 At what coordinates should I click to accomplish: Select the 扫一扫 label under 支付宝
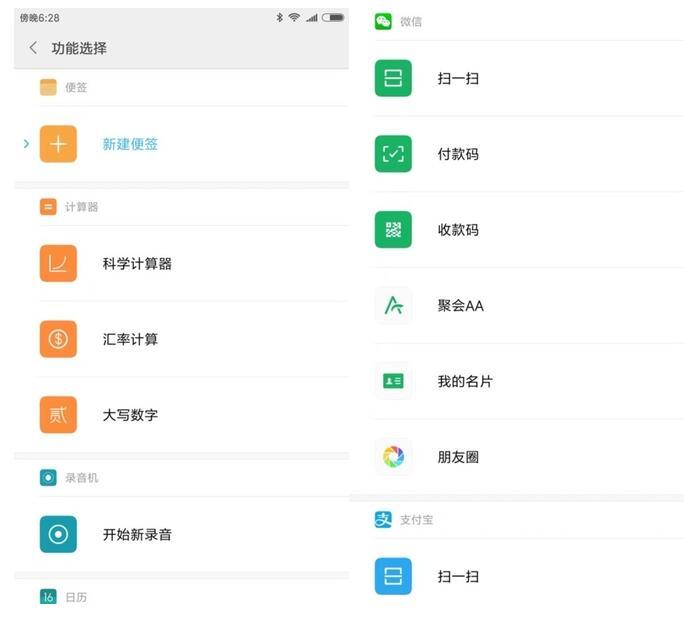(x=458, y=577)
